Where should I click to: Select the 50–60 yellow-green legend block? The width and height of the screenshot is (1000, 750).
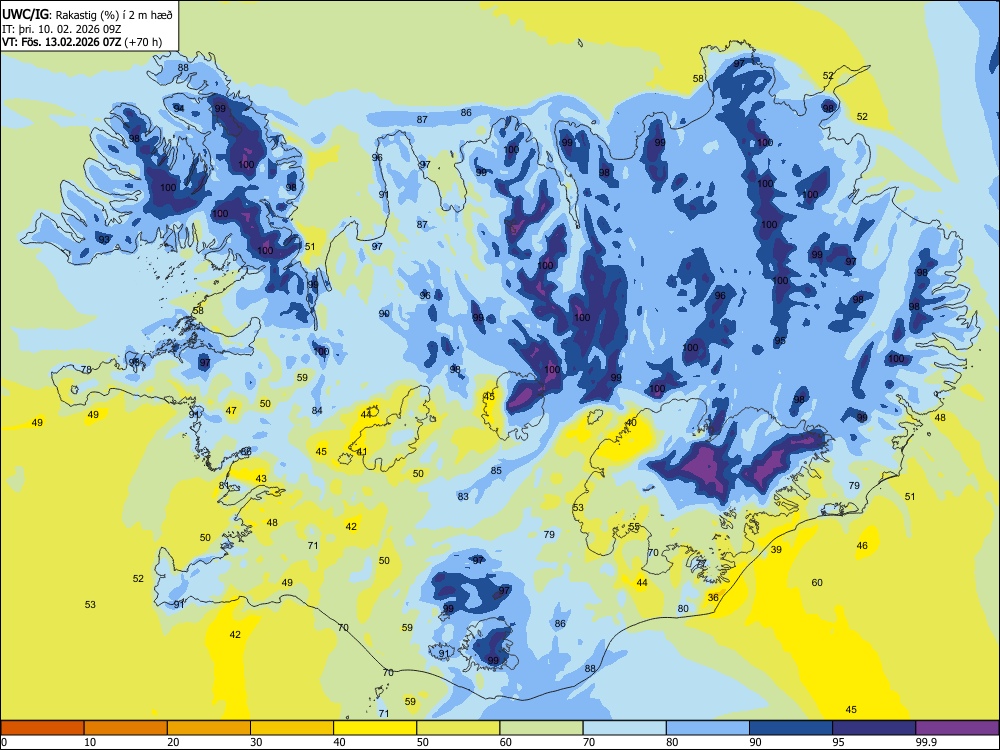click(x=458, y=728)
